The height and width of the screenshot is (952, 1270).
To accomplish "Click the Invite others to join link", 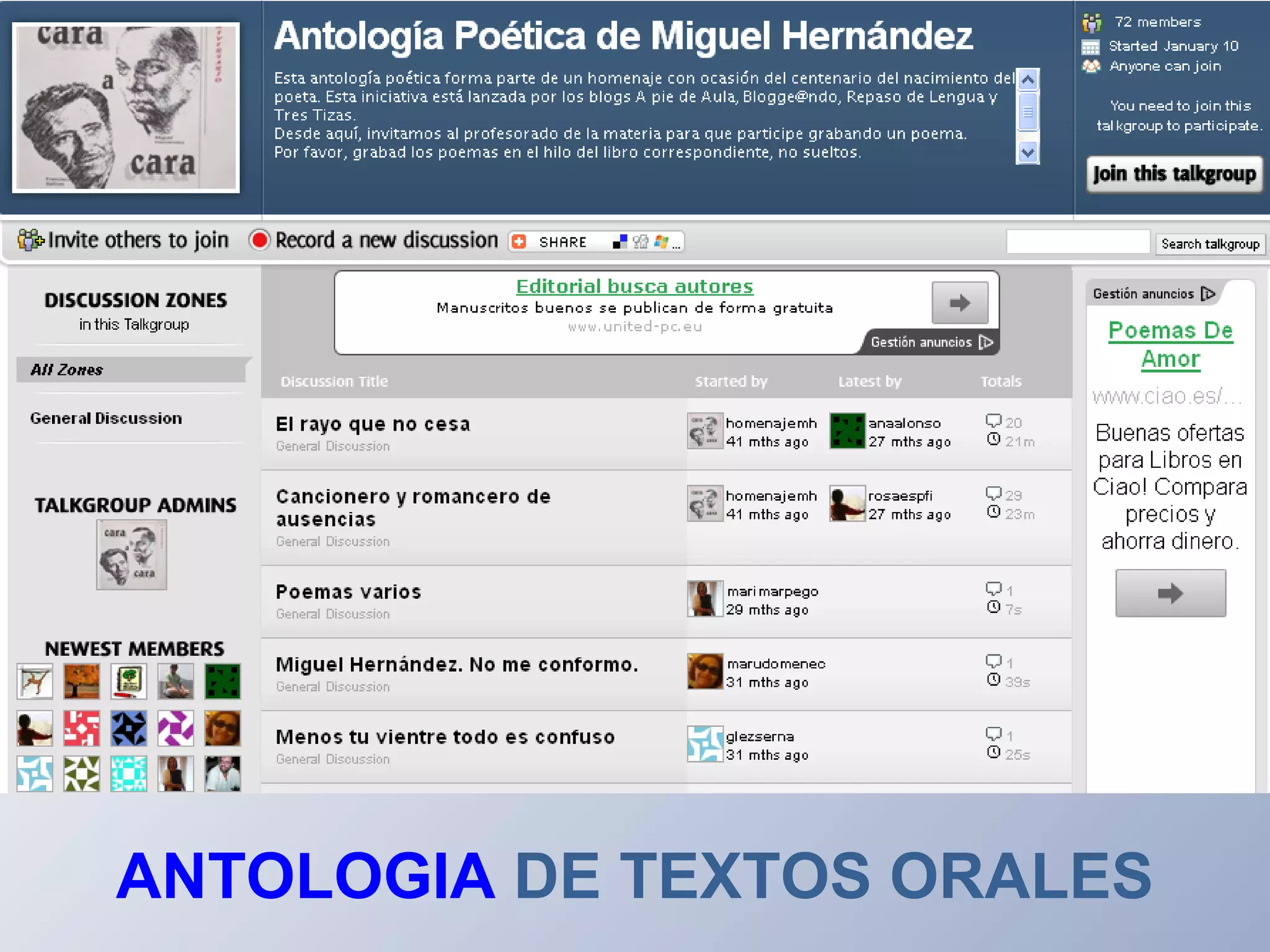I will click(x=138, y=240).
